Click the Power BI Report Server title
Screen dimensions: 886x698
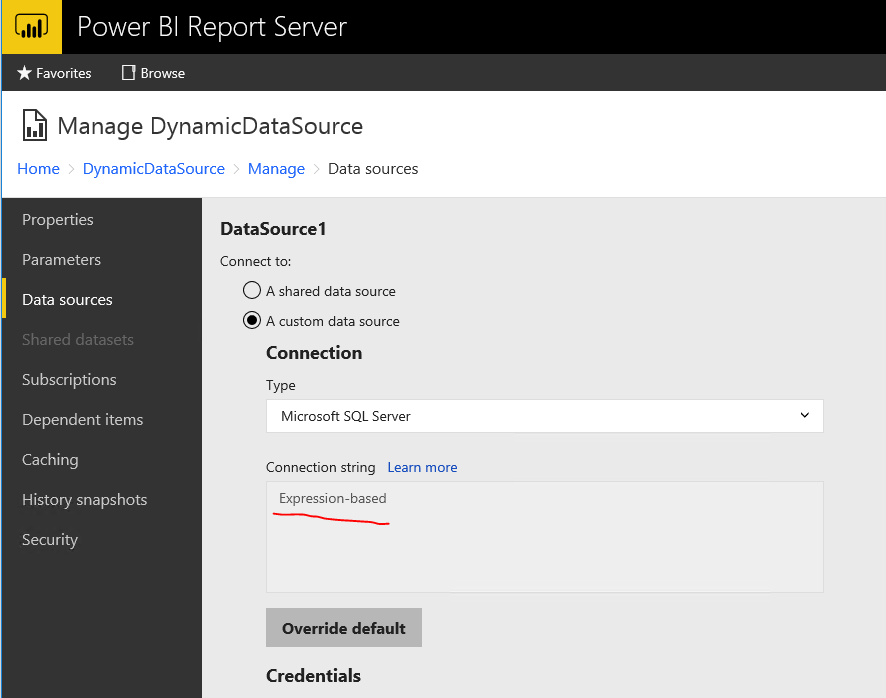tap(212, 27)
